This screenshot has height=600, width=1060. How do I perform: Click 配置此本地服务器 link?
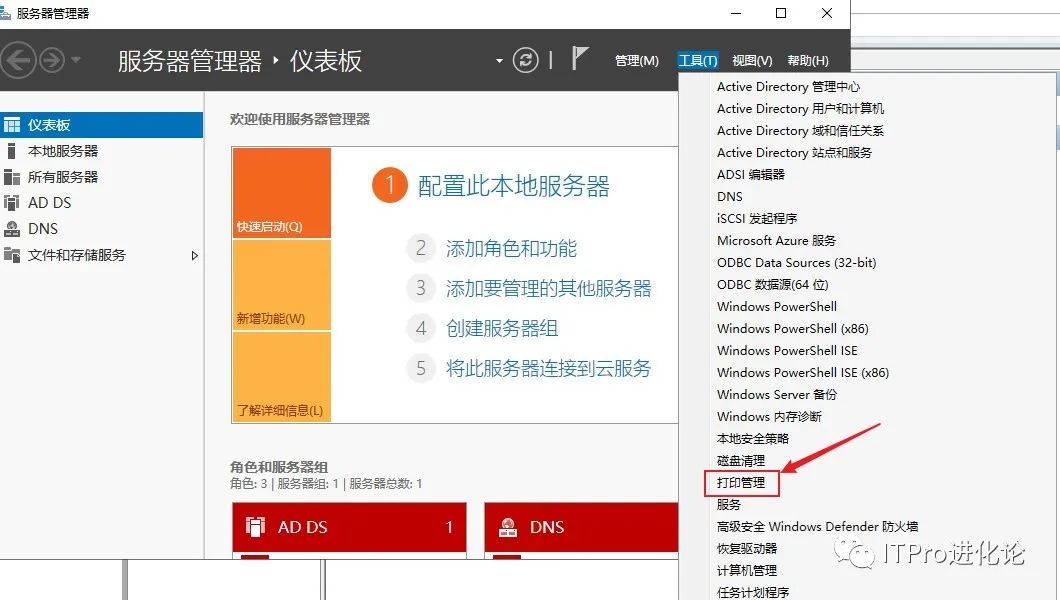pos(514,186)
